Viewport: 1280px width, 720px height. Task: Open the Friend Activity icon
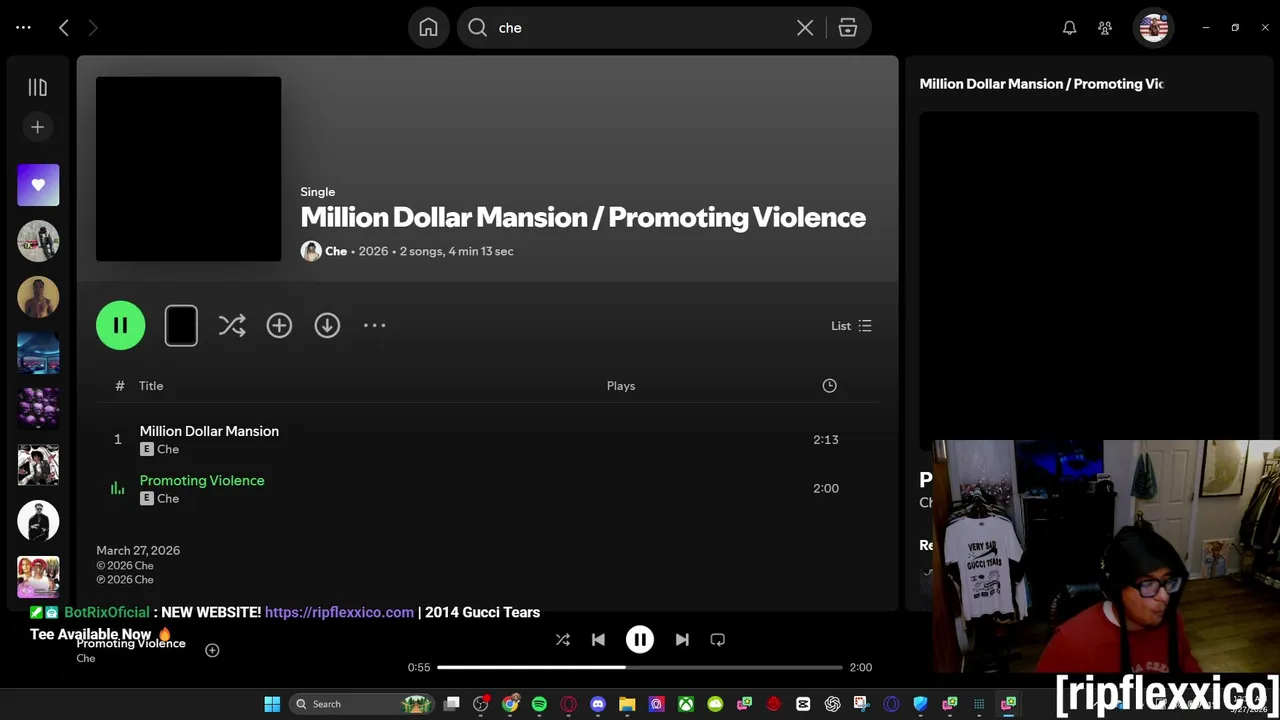pos(1105,28)
